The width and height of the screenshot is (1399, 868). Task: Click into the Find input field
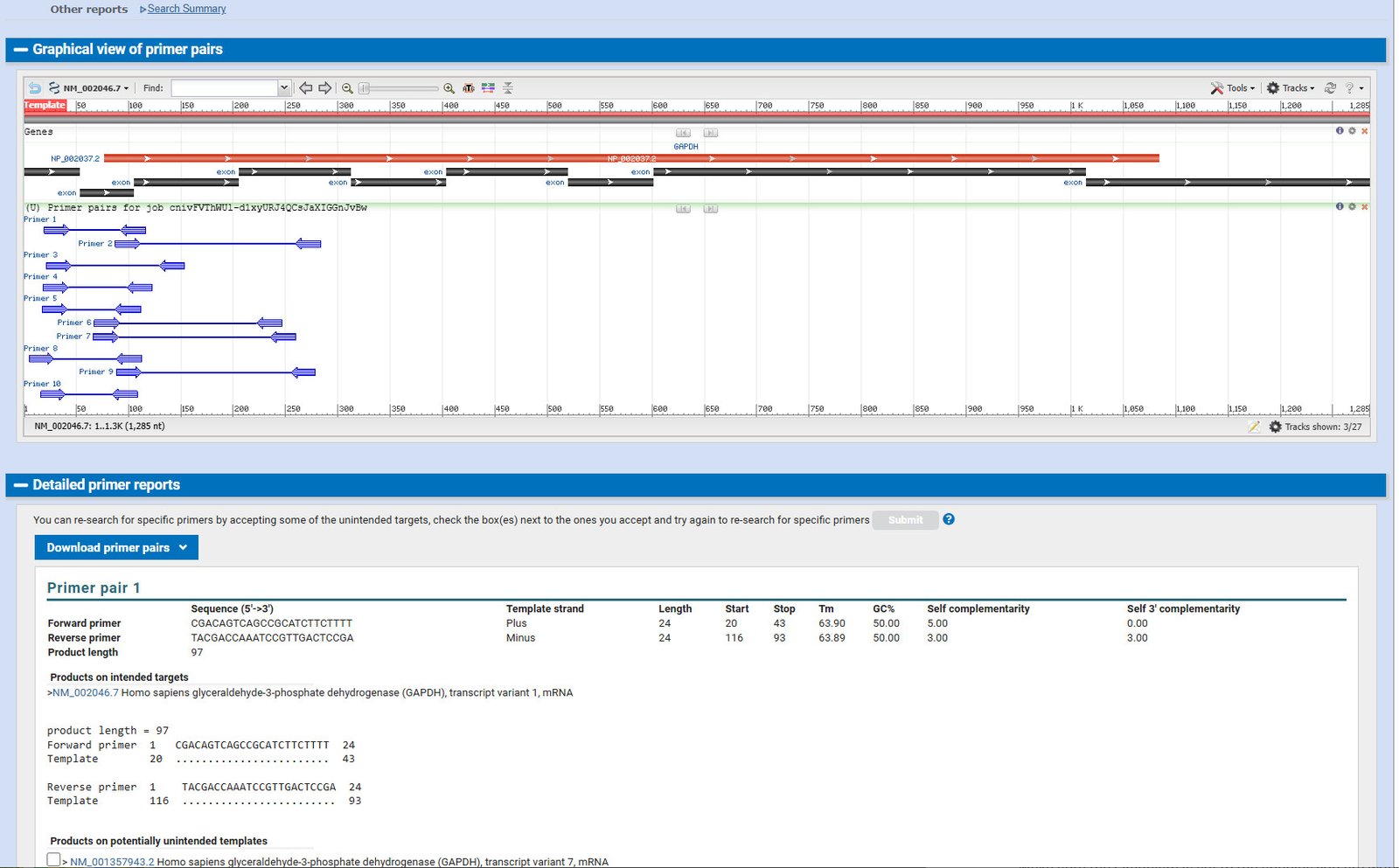click(x=225, y=87)
